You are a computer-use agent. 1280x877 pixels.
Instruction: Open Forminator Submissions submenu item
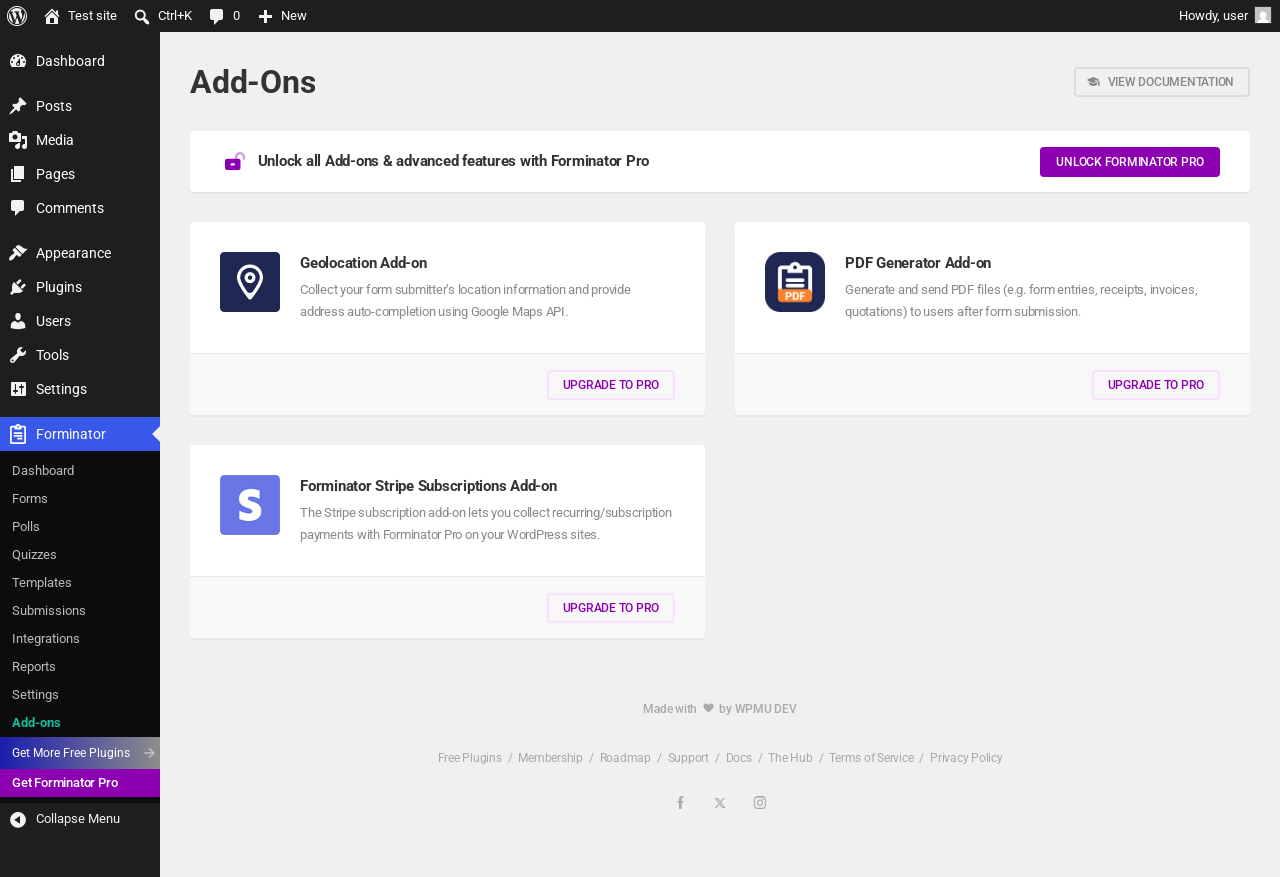49,611
